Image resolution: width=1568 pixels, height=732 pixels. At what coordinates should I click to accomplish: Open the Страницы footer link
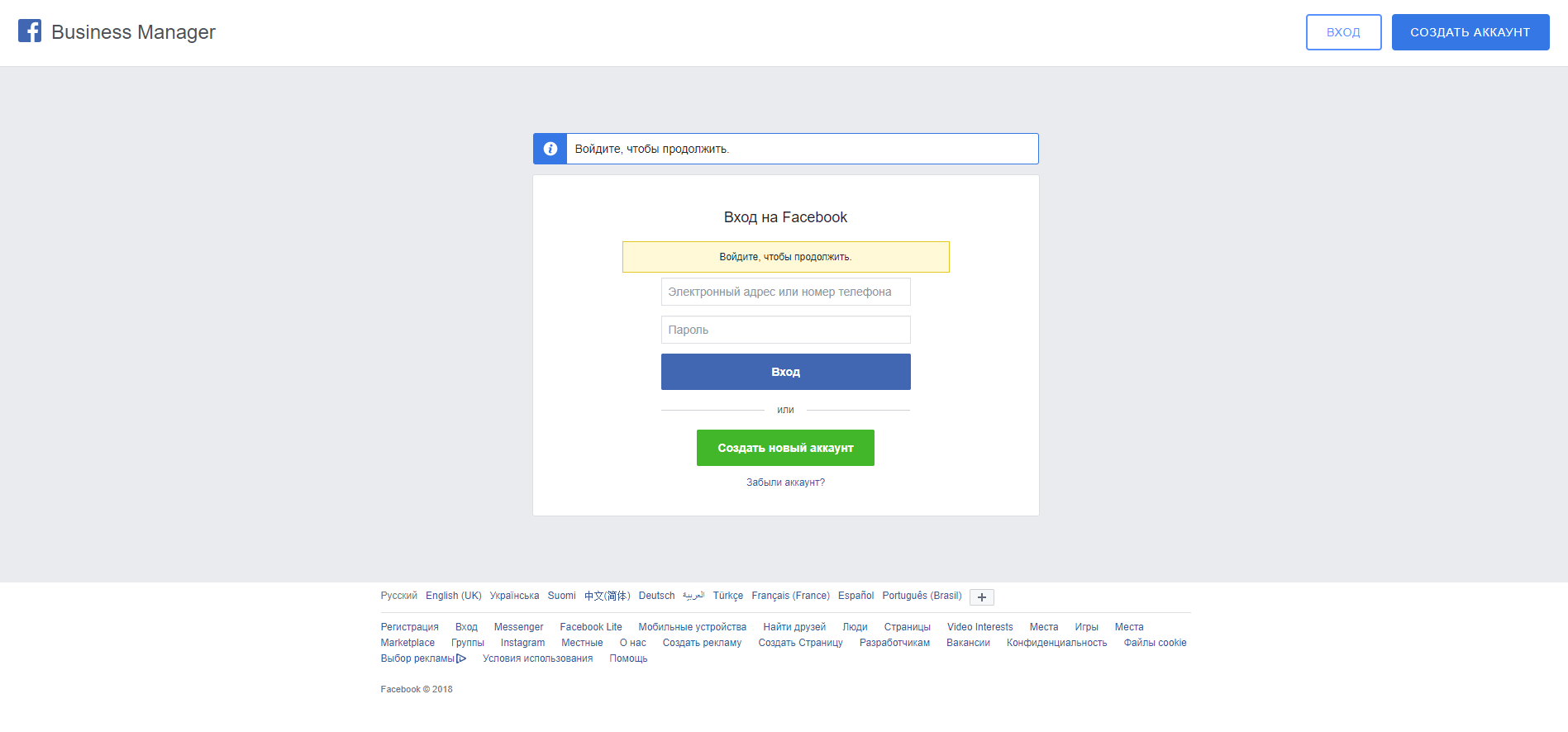[907, 627]
